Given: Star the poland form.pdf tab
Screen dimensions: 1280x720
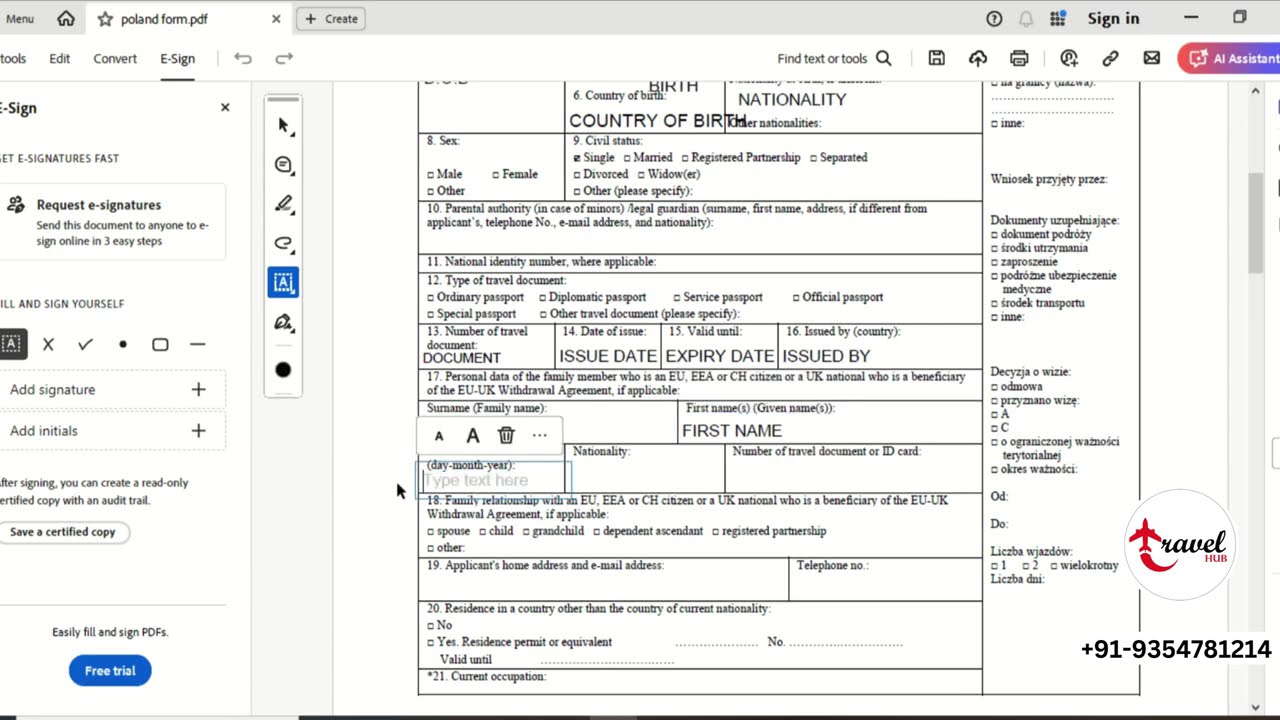Looking at the screenshot, I should pyautogui.click(x=105, y=19).
